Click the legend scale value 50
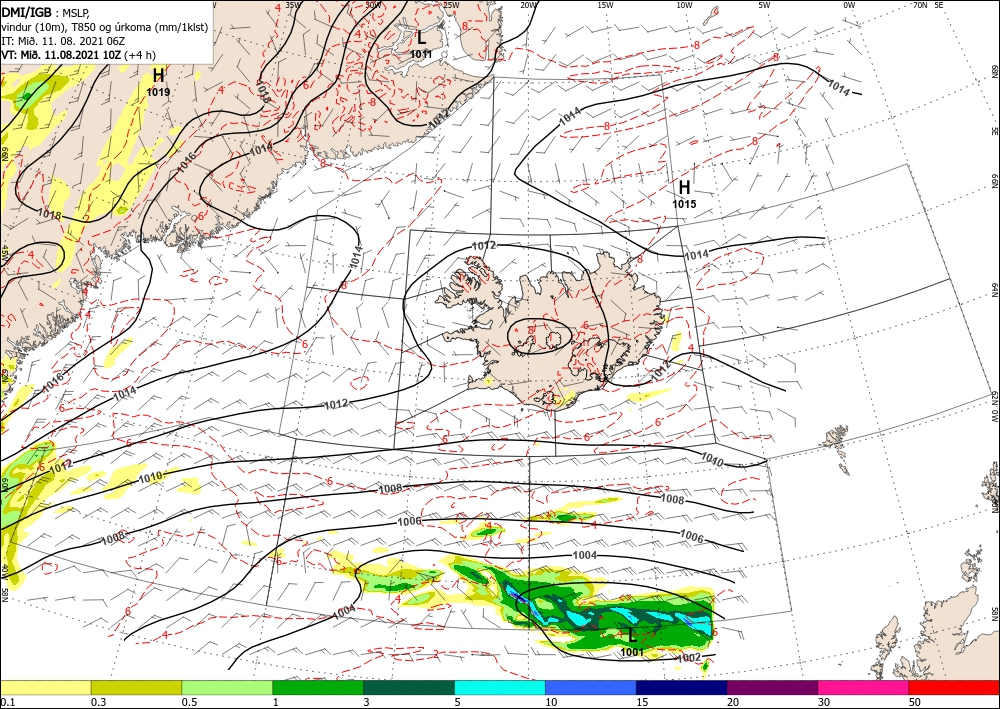Viewport: 1000px width, 709px height. [915, 702]
